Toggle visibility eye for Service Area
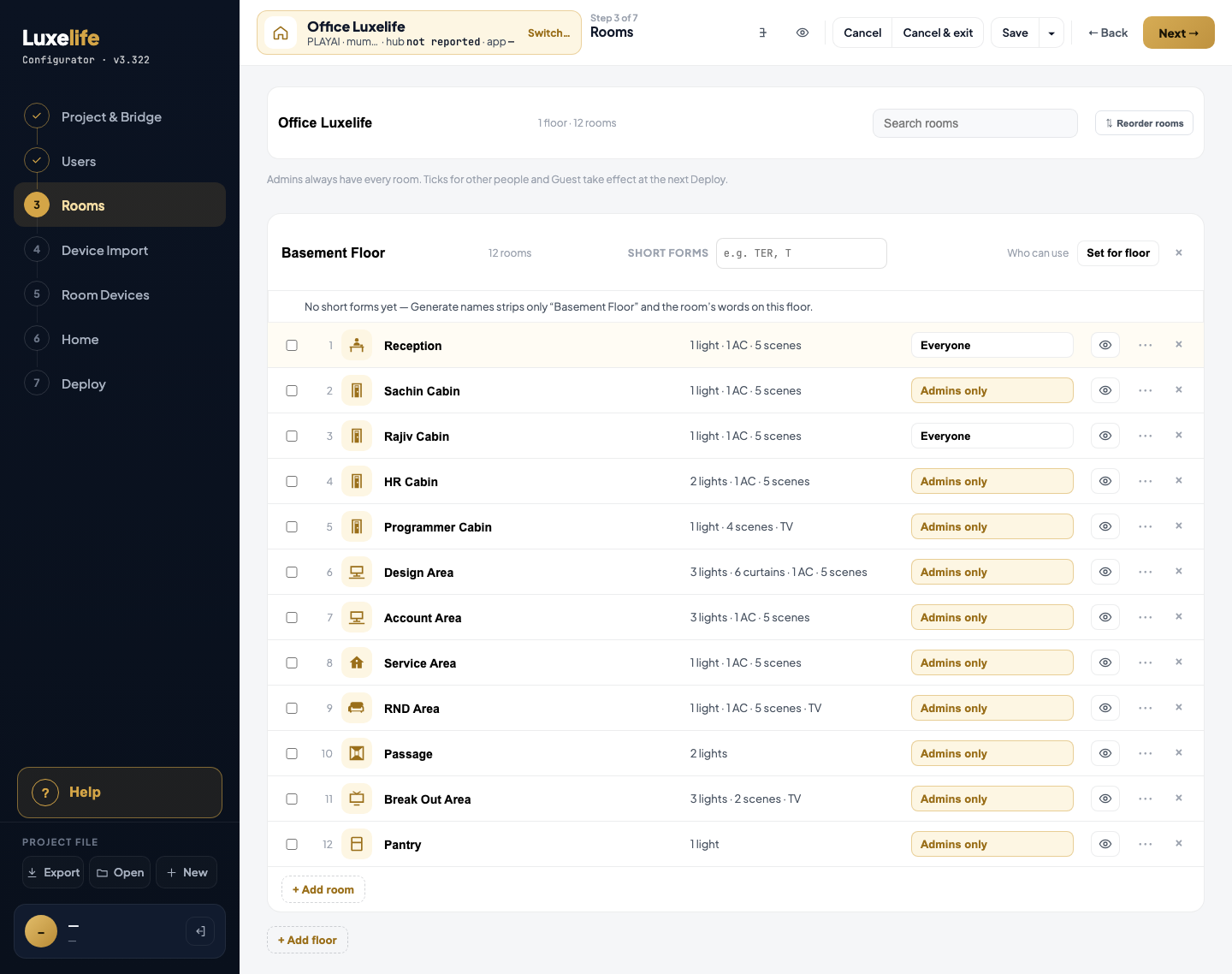Viewport: 1232px width, 974px height. tap(1105, 662)
